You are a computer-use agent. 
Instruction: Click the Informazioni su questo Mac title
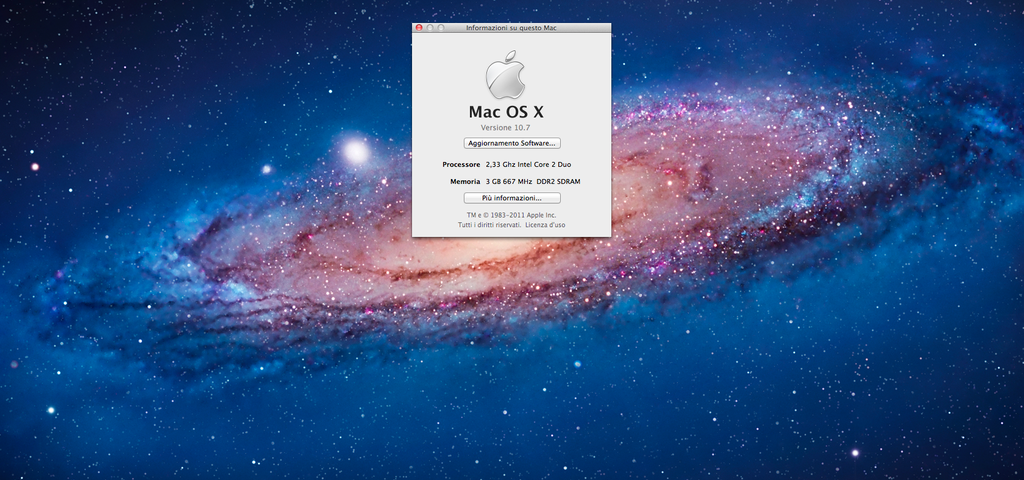pos(511,28)
